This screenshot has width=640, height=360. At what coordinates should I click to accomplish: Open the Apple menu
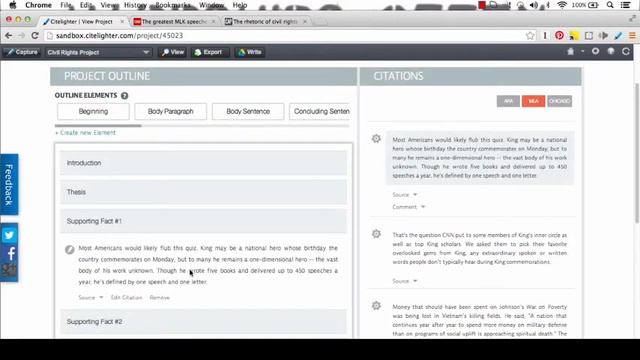click(13, 5)
